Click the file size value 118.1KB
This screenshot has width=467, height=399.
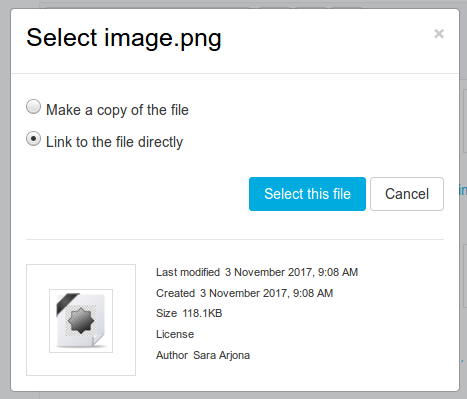pyautogui.click(x=202, y=313)
